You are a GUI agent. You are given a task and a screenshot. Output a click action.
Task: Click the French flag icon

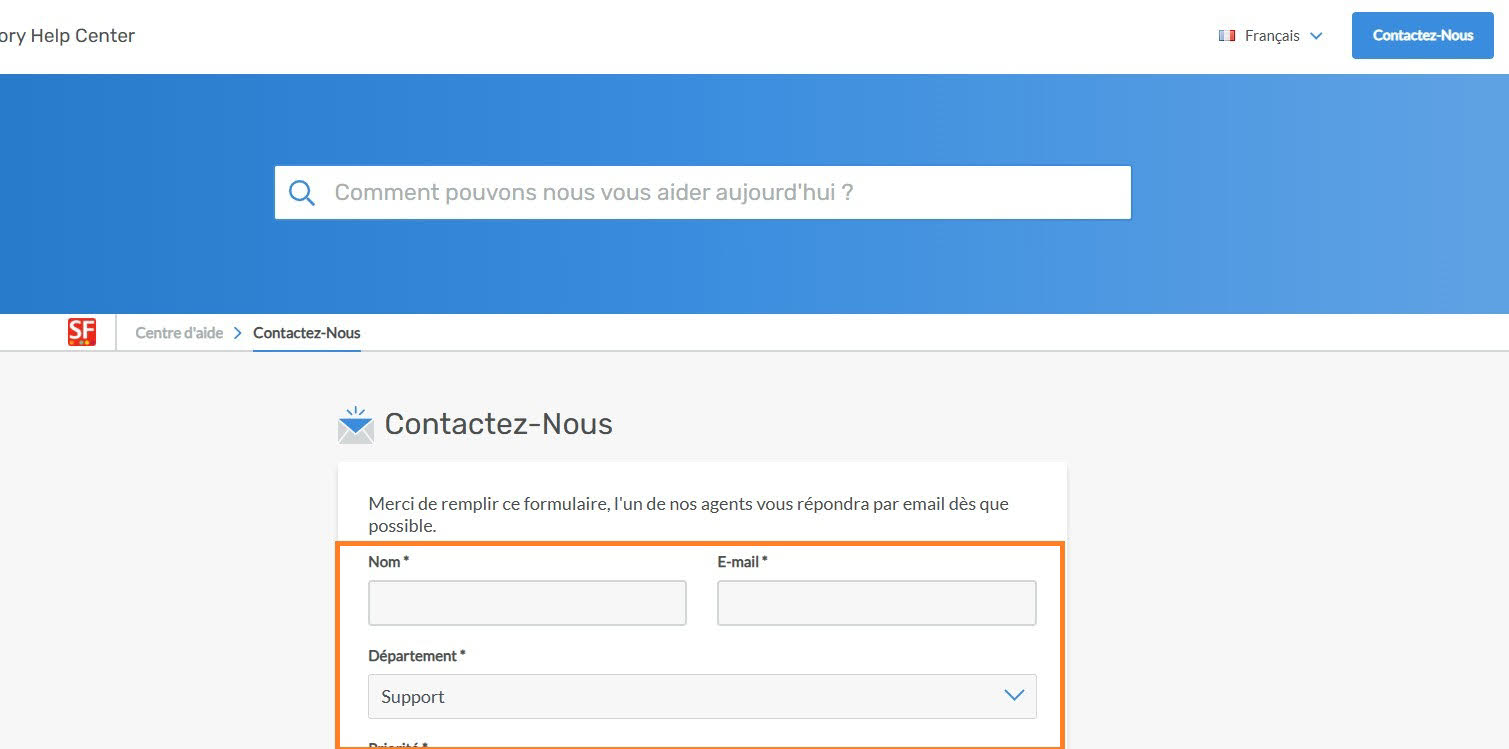tap(1227, 36)
